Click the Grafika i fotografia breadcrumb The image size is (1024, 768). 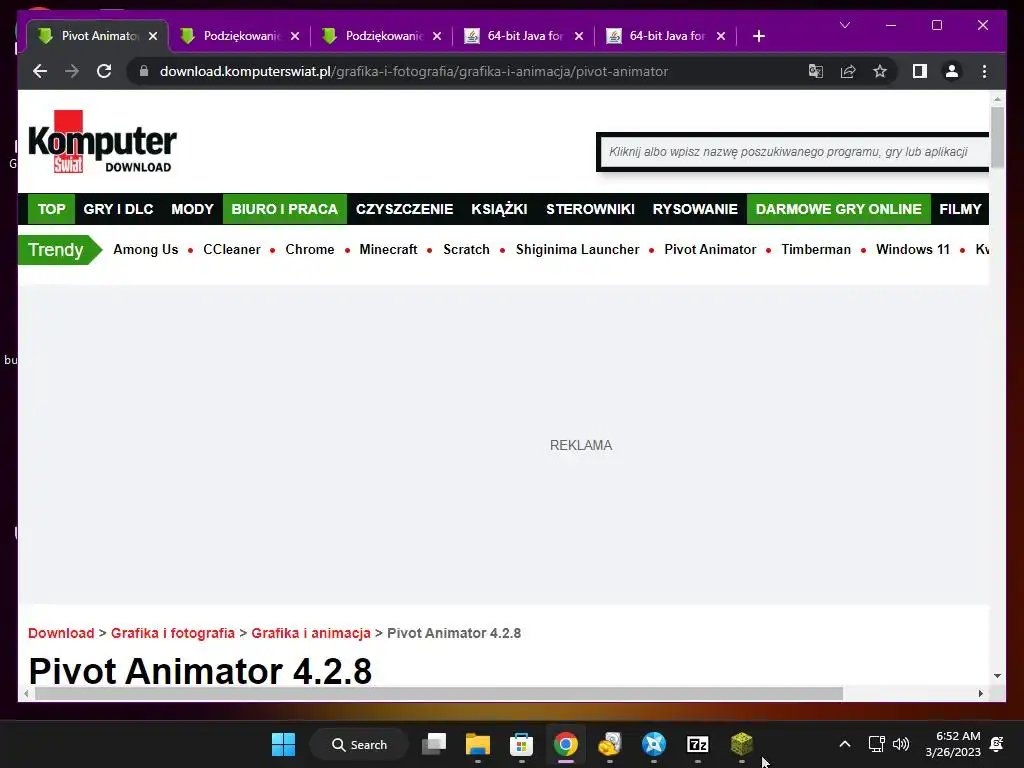click(x=172, y=633)
